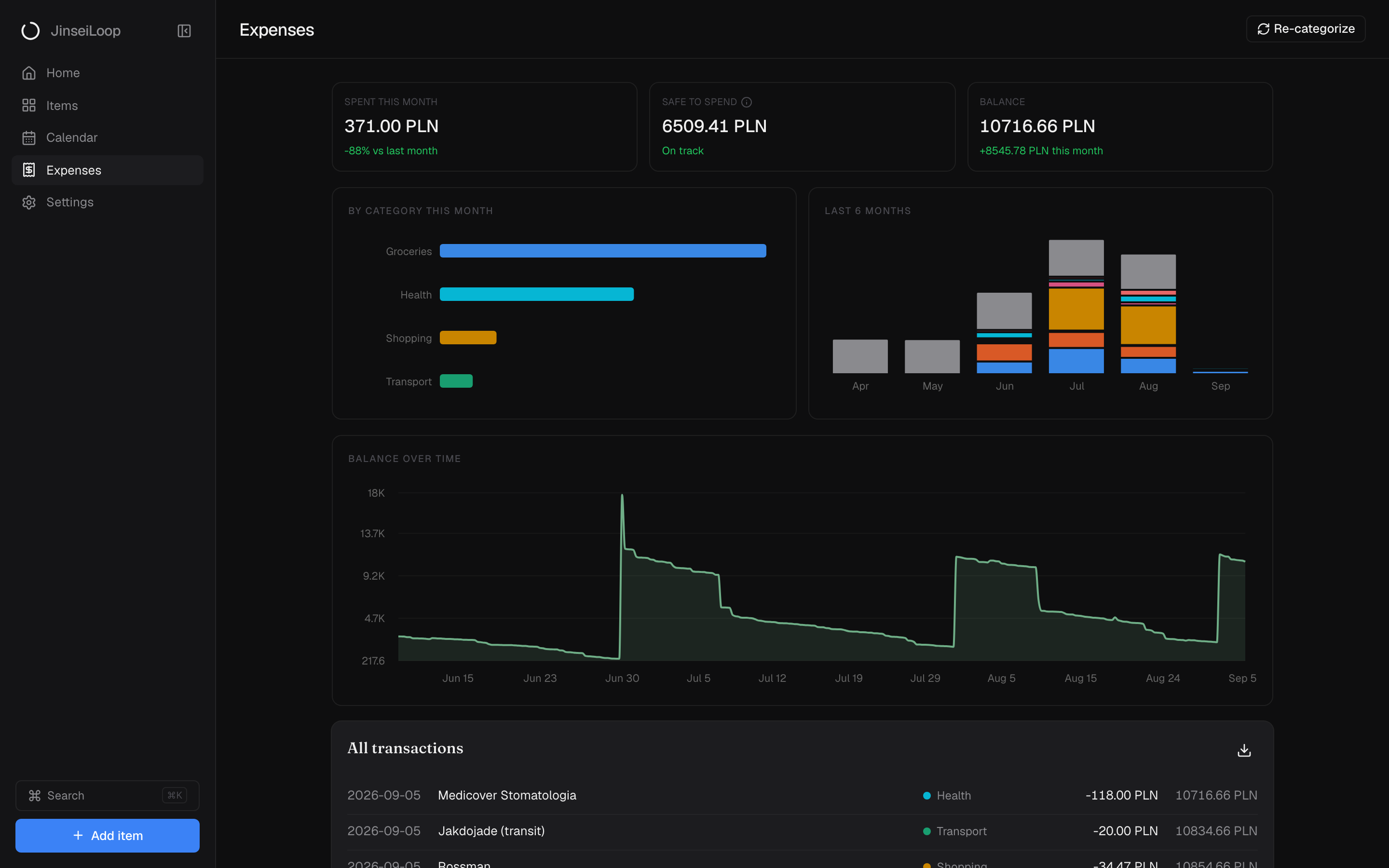Viewport: 1389px width, 868px height.
Task: Click the command icon in Search
Action: pyautogui.click(x=34, y=795)
